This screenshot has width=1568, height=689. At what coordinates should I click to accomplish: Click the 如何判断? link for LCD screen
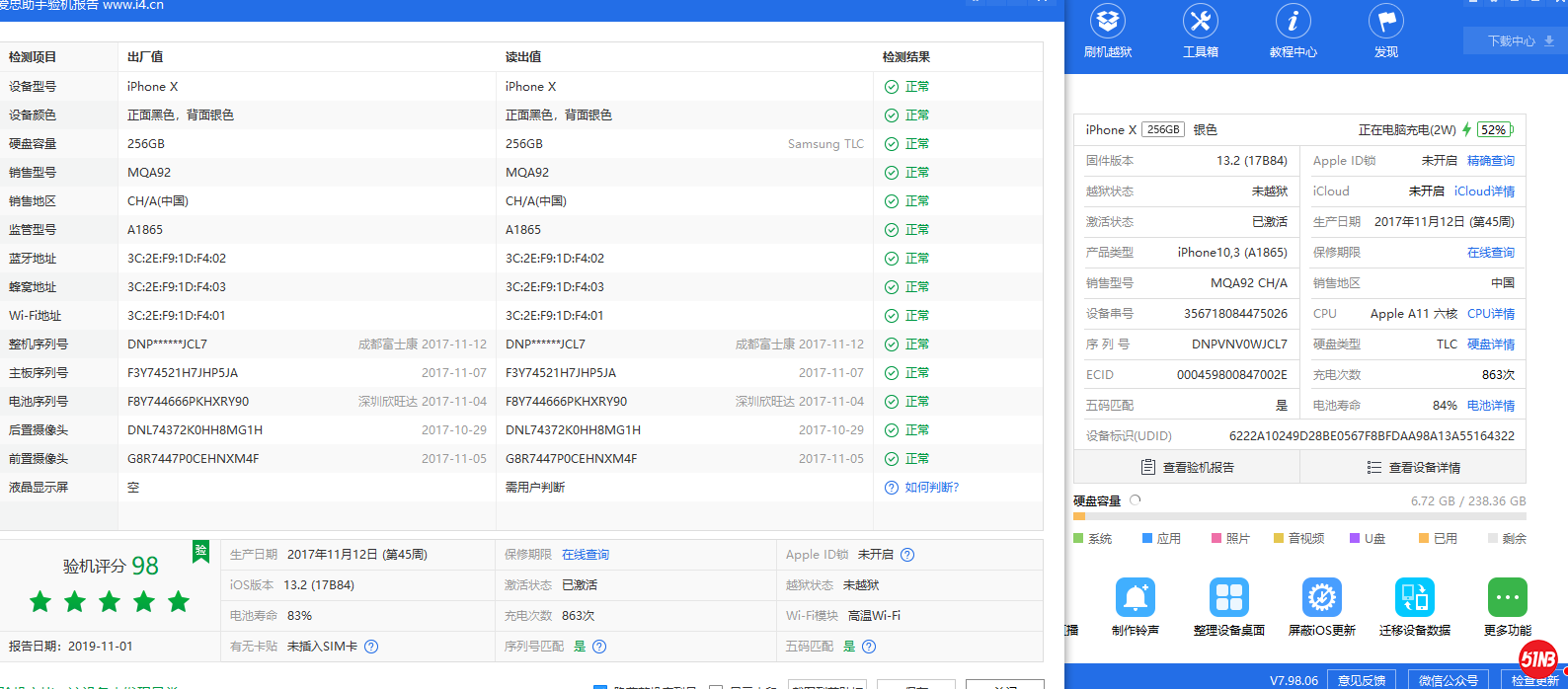[931, 488]
